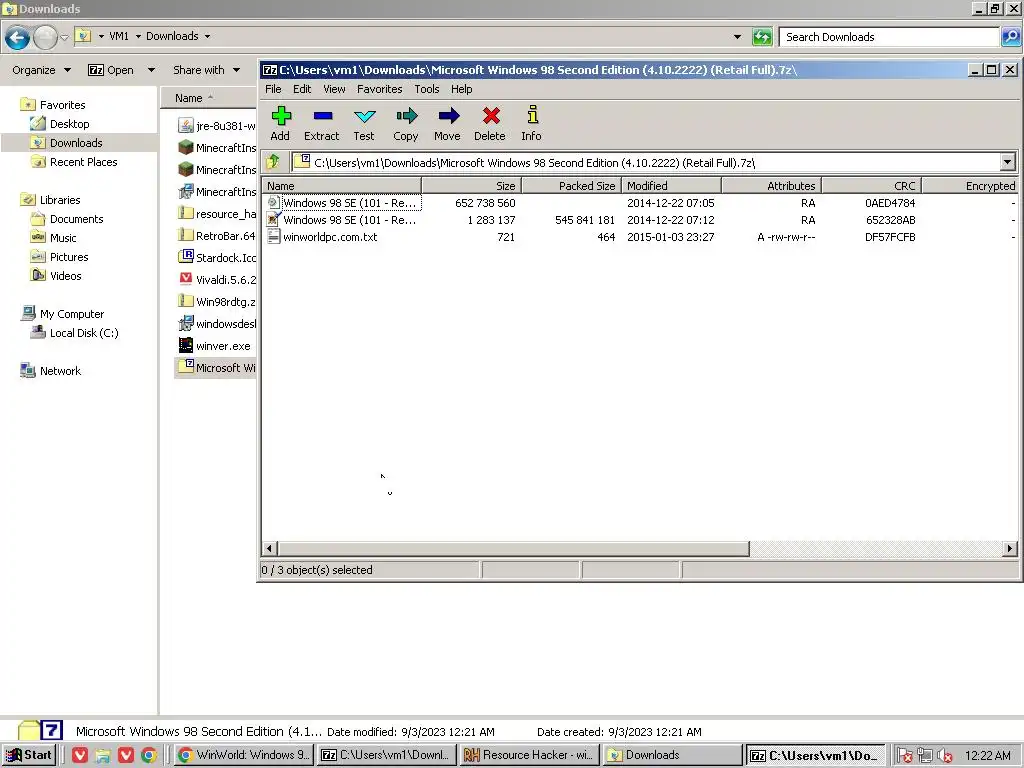The image size is (1024, 768).
Task: Click the horizontal scrollbar left arrow
Action: (x=269, y=549)
